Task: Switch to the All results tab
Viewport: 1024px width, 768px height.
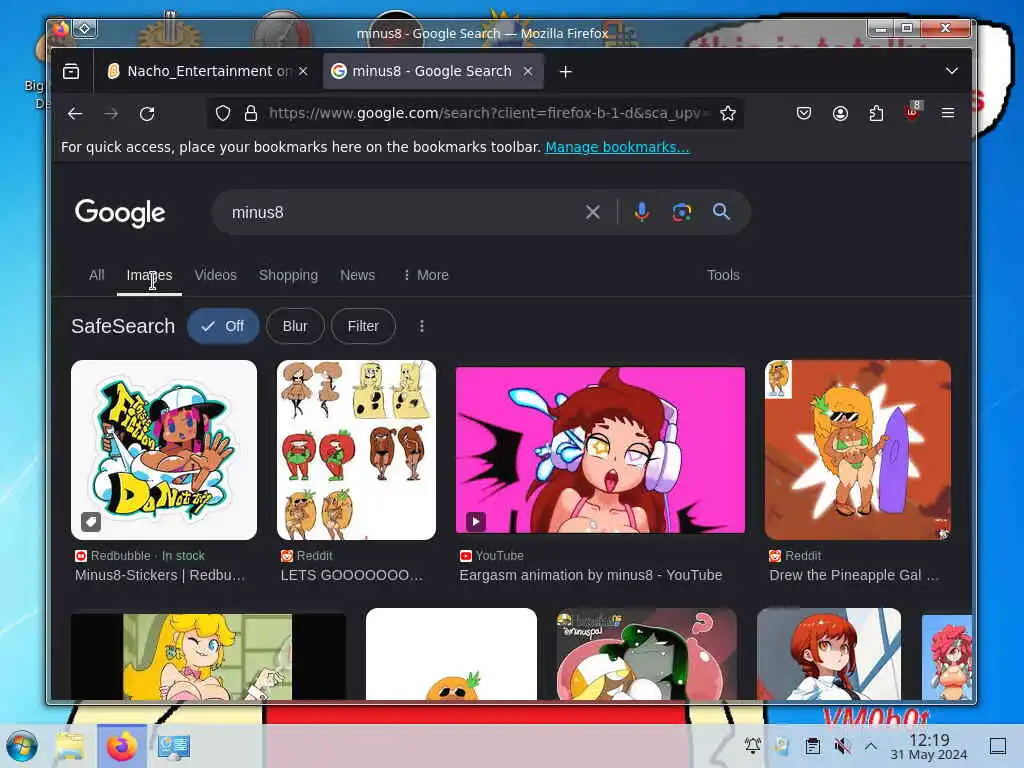Action: tap(97, 275)
